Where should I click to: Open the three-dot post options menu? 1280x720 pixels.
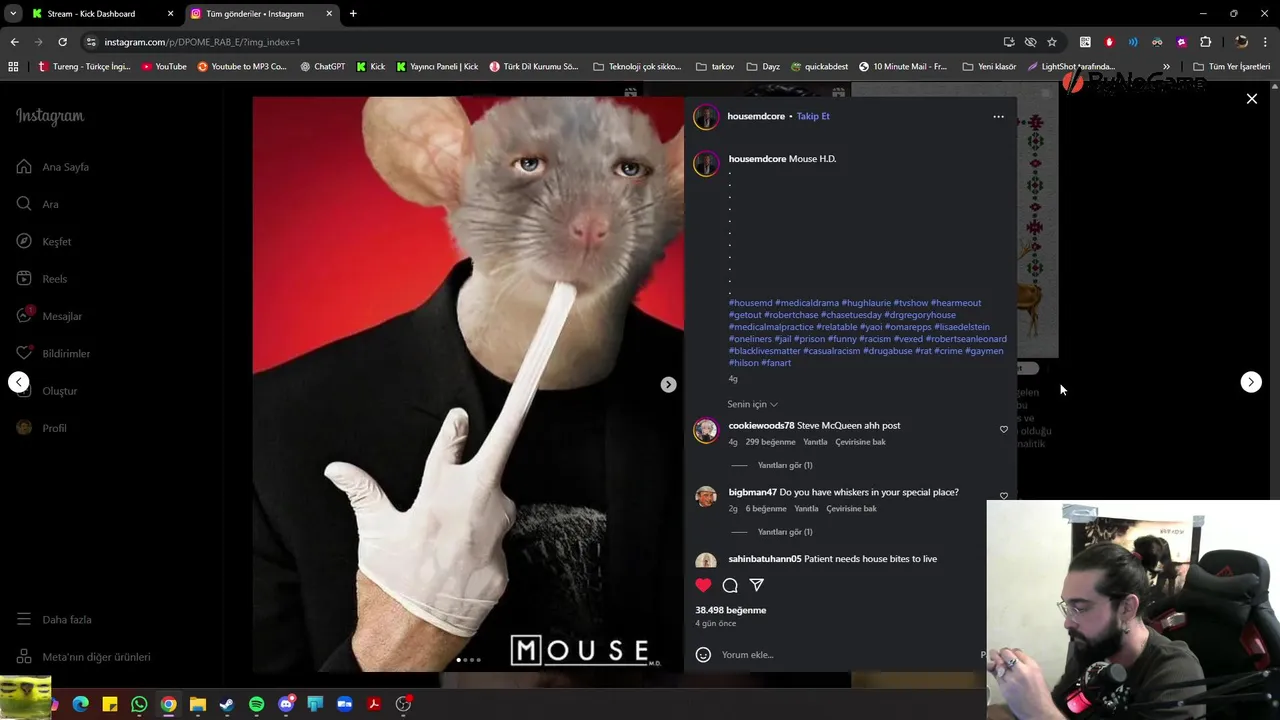(998, 116)
